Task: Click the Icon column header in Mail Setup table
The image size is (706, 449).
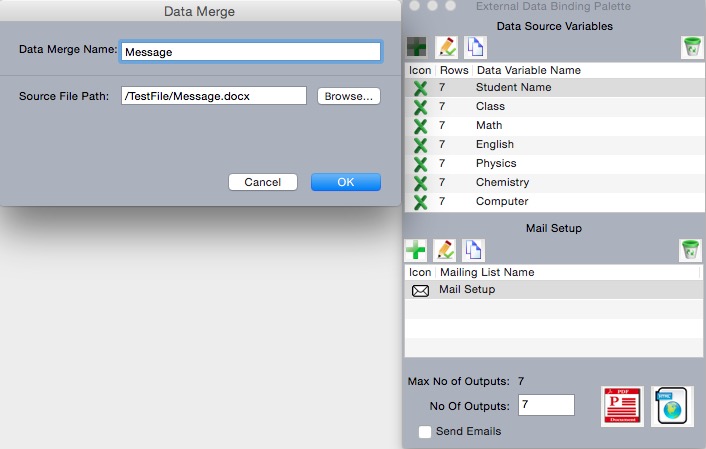Action: point(420,272)
